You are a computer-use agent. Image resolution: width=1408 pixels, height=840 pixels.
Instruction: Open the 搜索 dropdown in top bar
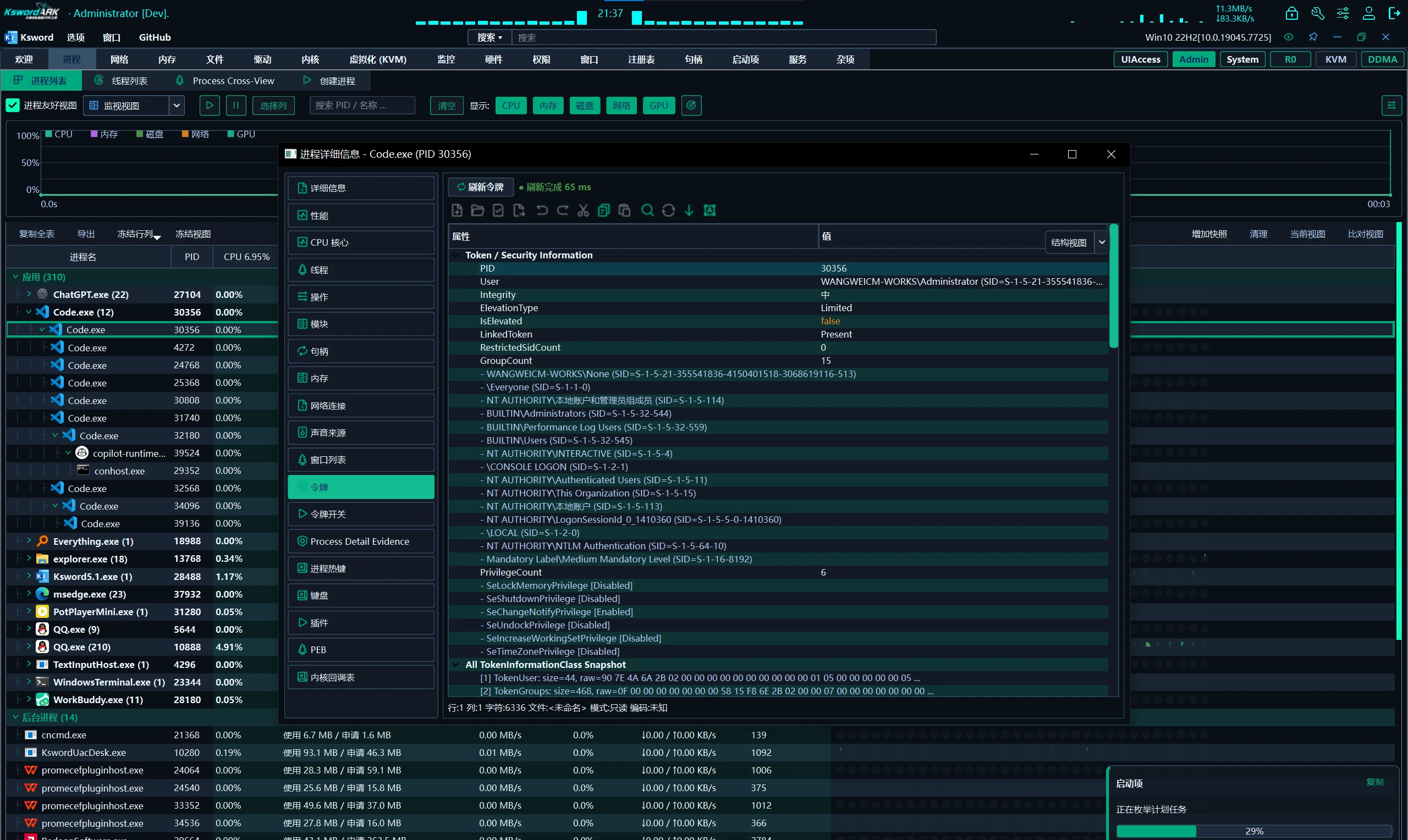[489, 37]
